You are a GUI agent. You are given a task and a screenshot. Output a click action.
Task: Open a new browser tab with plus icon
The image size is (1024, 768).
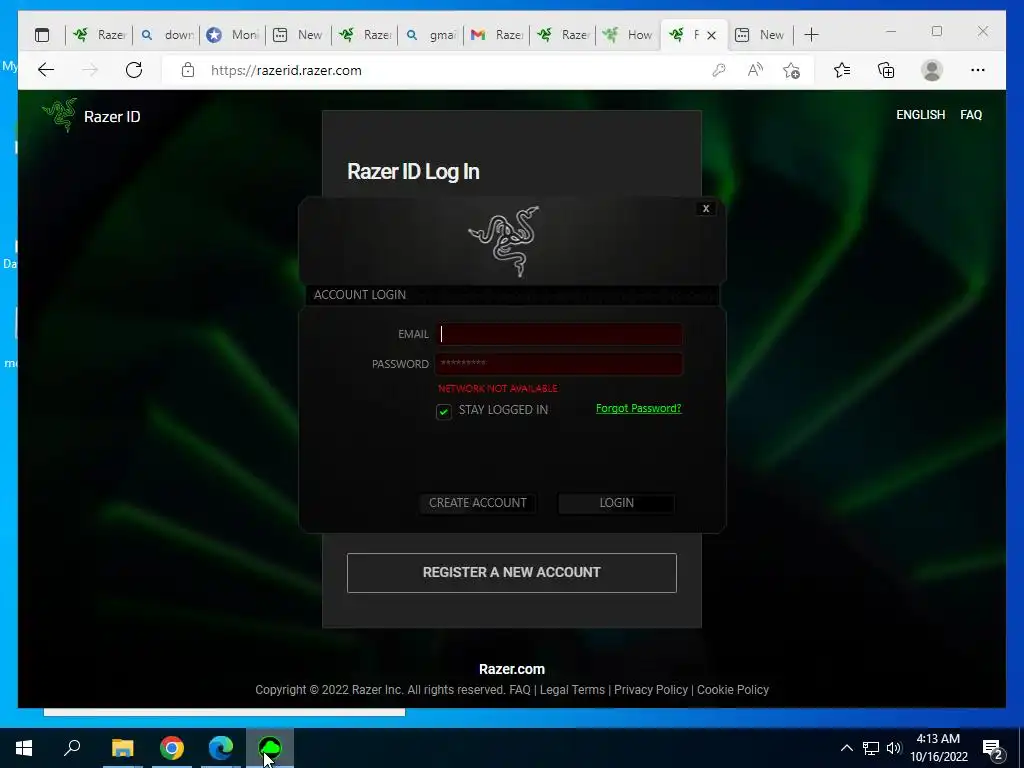811,35
